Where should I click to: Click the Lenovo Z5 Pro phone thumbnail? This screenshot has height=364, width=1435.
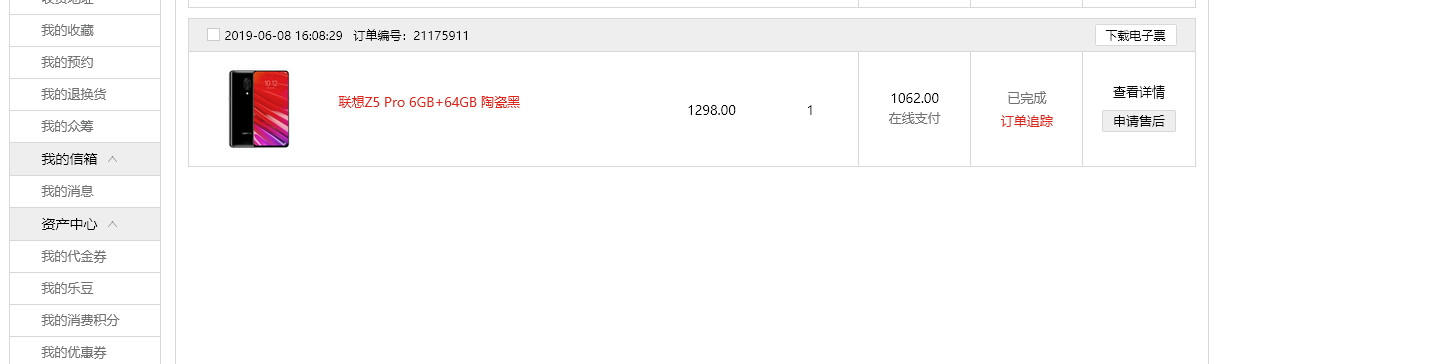(259, 109)
